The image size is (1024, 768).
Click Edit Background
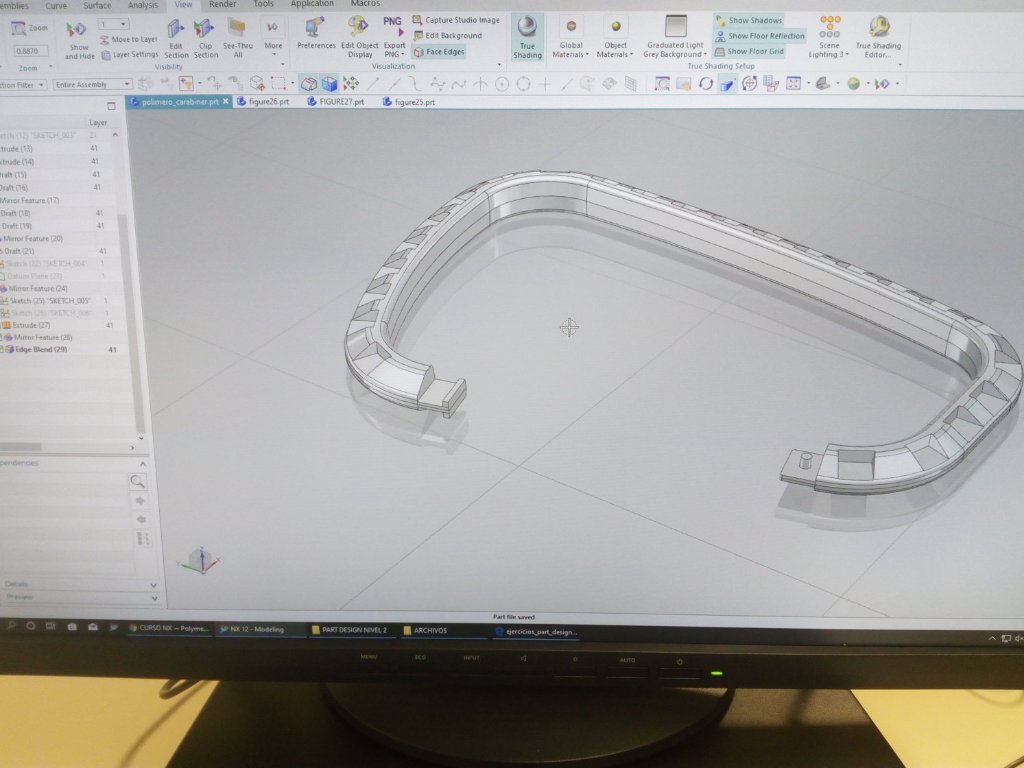coord(447,36)
